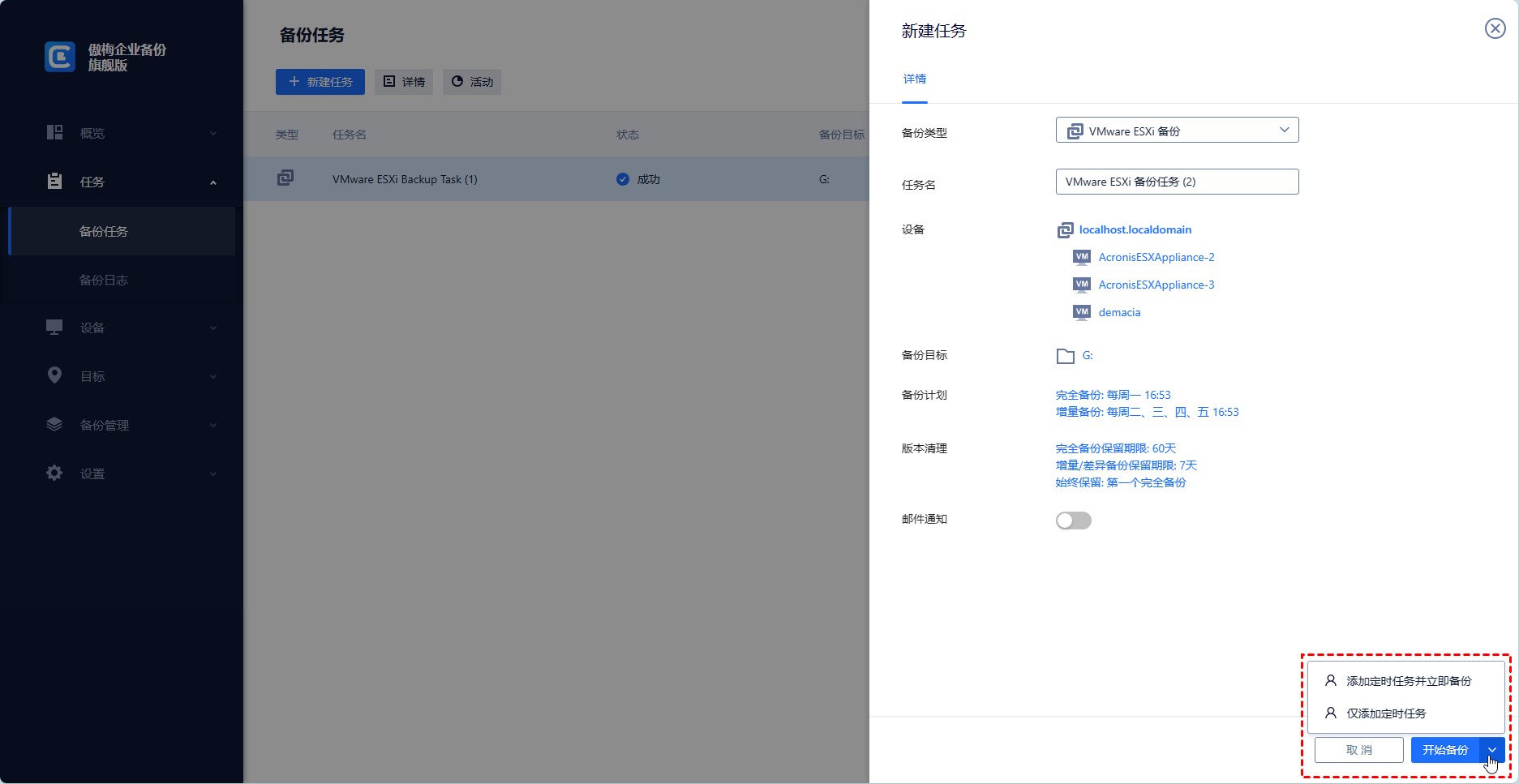This screenshot has width=1519, height=784.
Task: Click 始终保留: 第一个完全备份 link
Action: 1121,482
